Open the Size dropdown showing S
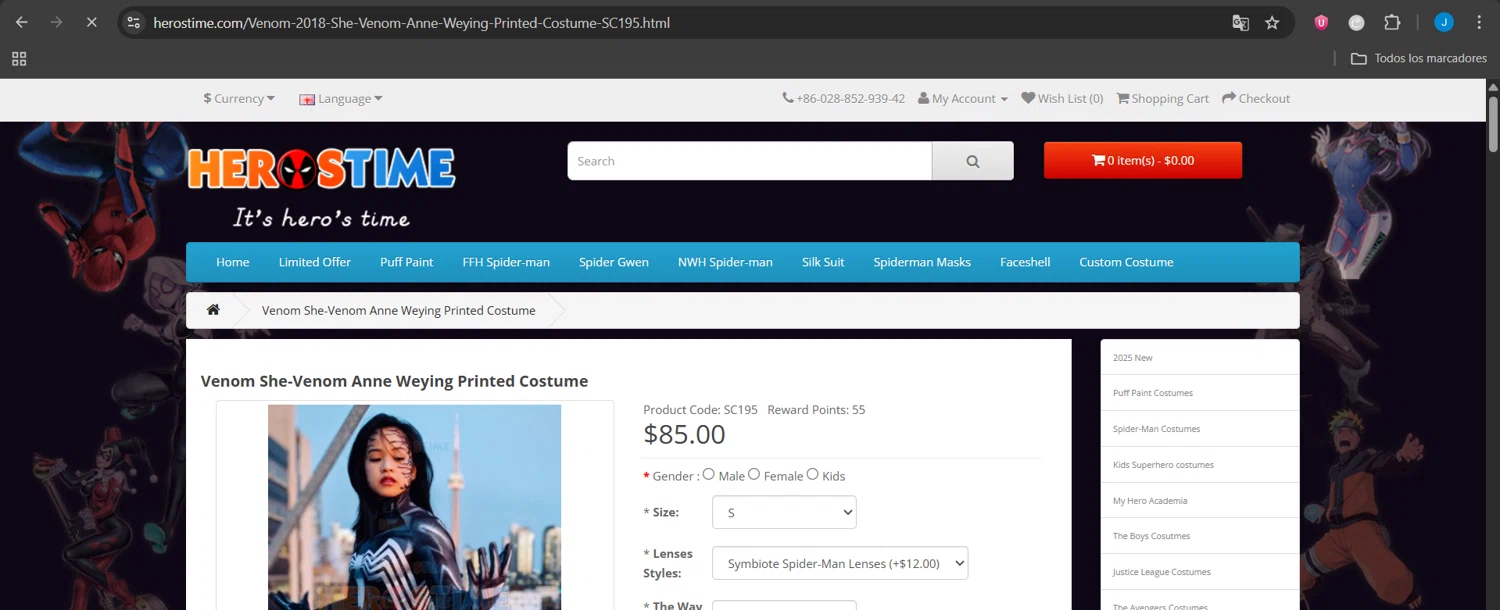 784,512
